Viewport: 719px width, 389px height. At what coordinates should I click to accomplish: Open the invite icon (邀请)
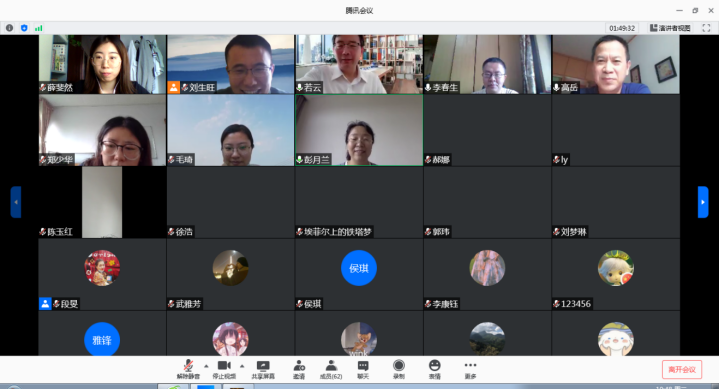(x=299, y=369)
